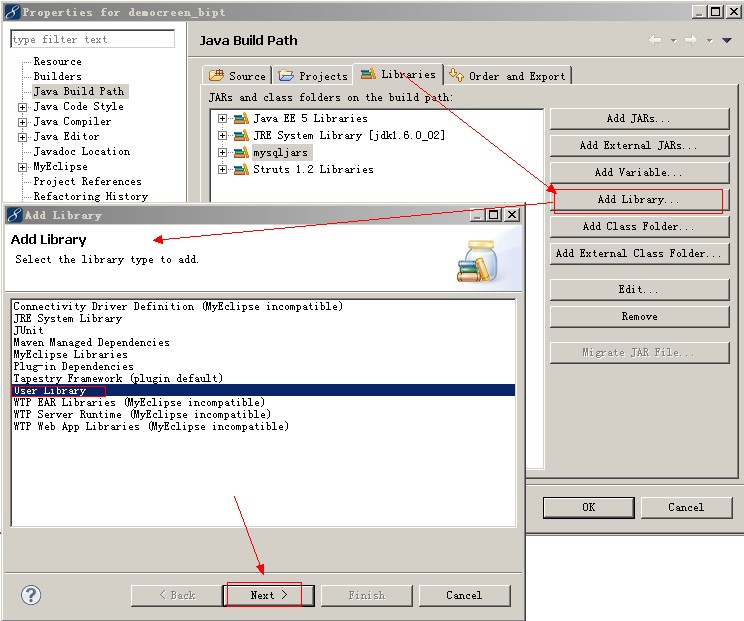744x621 pixels.
Task: Select Connectivity Driver Definition library type
Action: tap(263, 306)
